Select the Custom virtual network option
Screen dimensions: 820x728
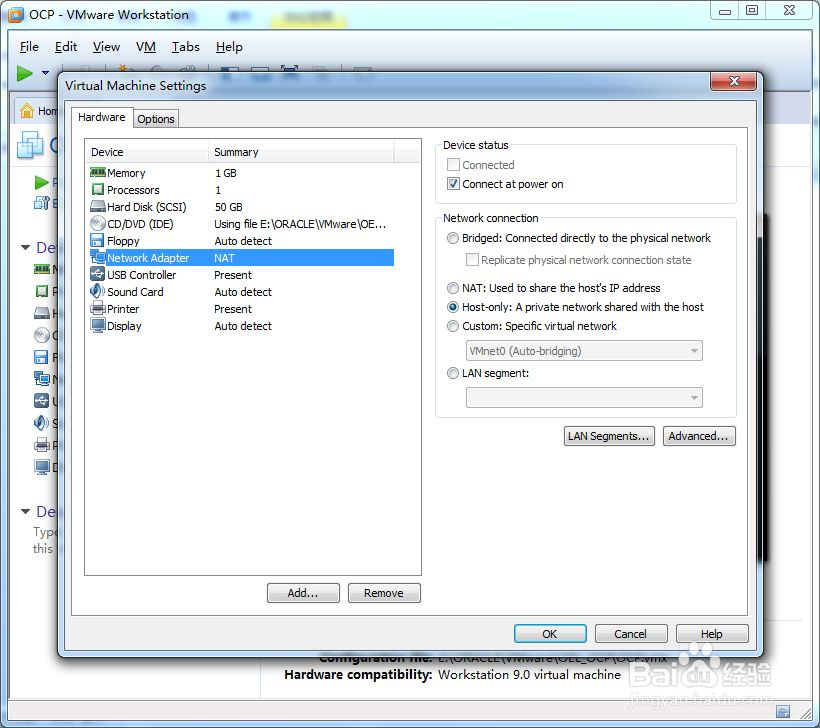pyautogui.click(x=453, y=326)
